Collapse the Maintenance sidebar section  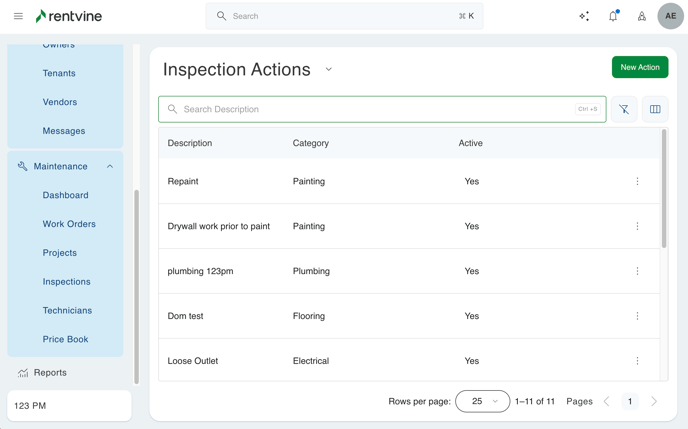(110, 167)
